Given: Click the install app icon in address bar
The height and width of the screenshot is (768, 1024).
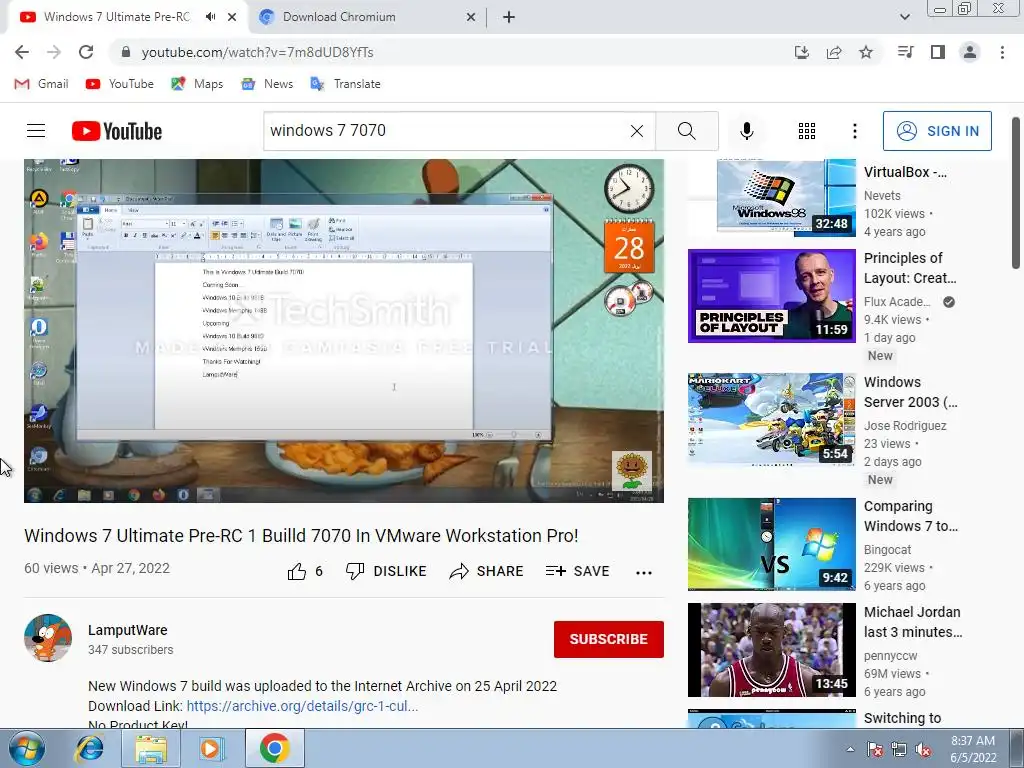Looking at the screenshot, I should (x=802, y=52).
